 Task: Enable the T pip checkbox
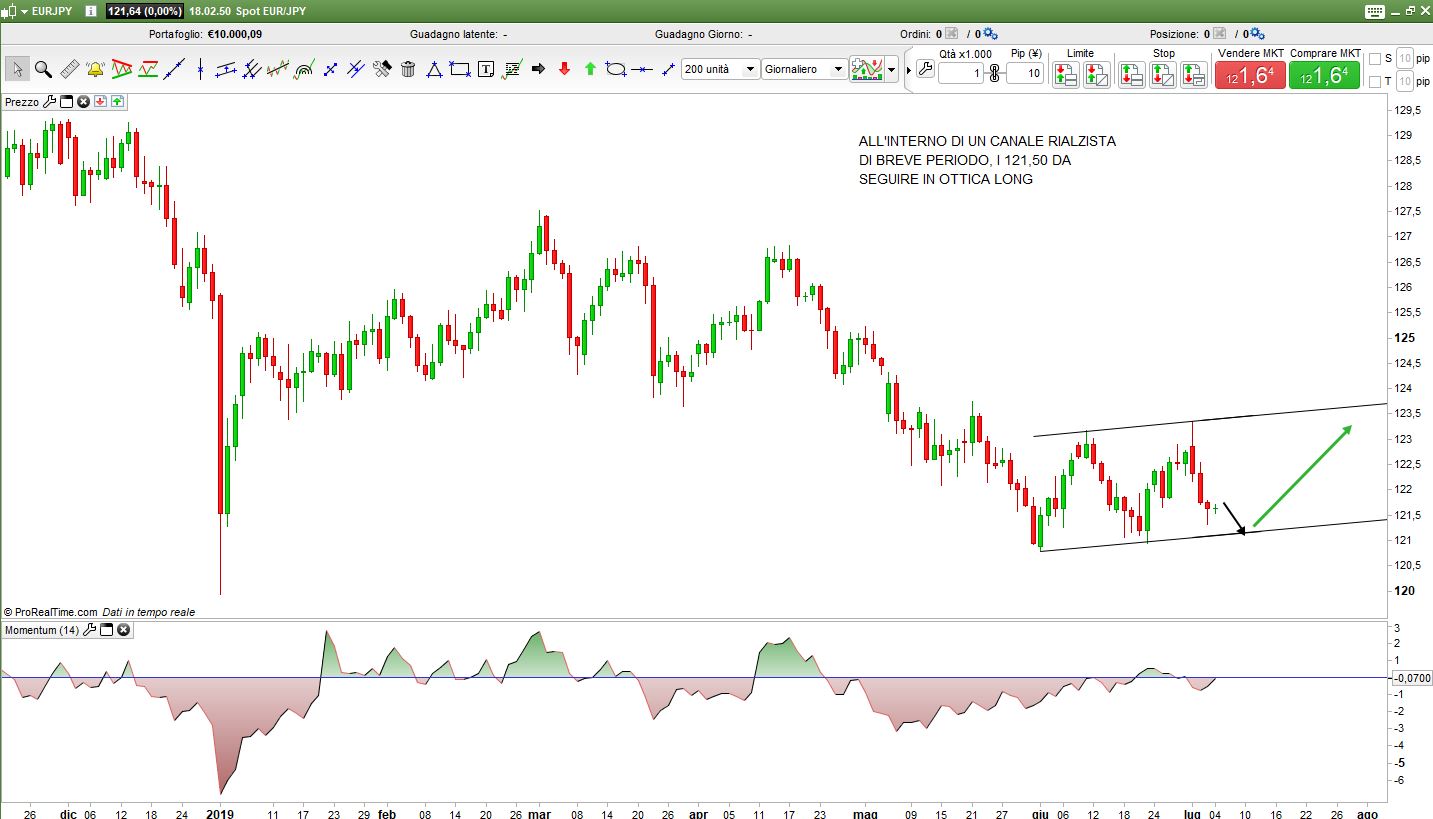[x=1374, y=81]
